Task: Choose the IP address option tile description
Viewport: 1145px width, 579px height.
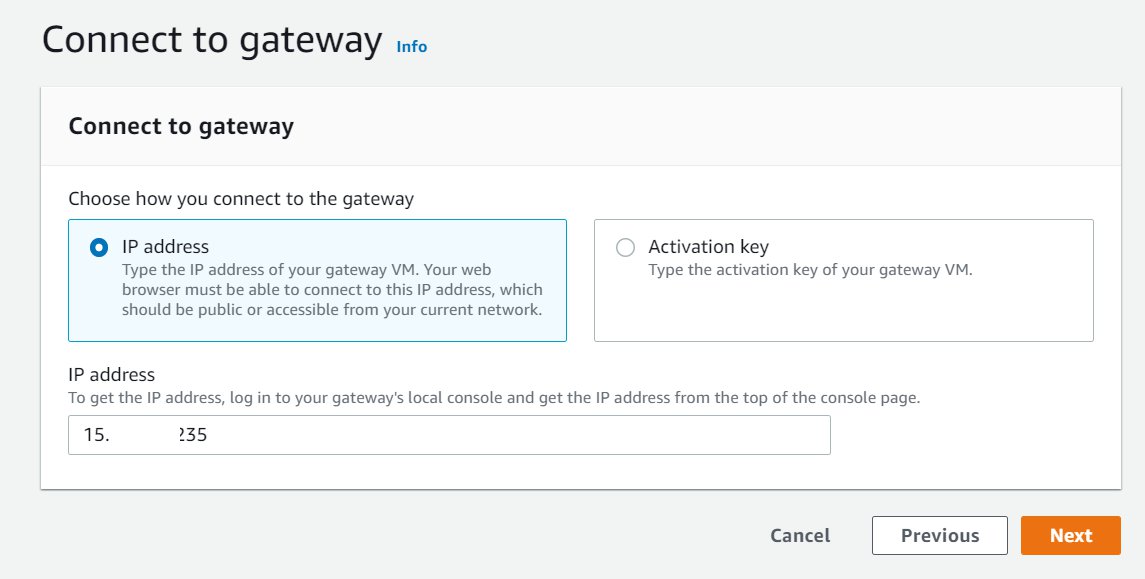Action: (x=332, y=290)
